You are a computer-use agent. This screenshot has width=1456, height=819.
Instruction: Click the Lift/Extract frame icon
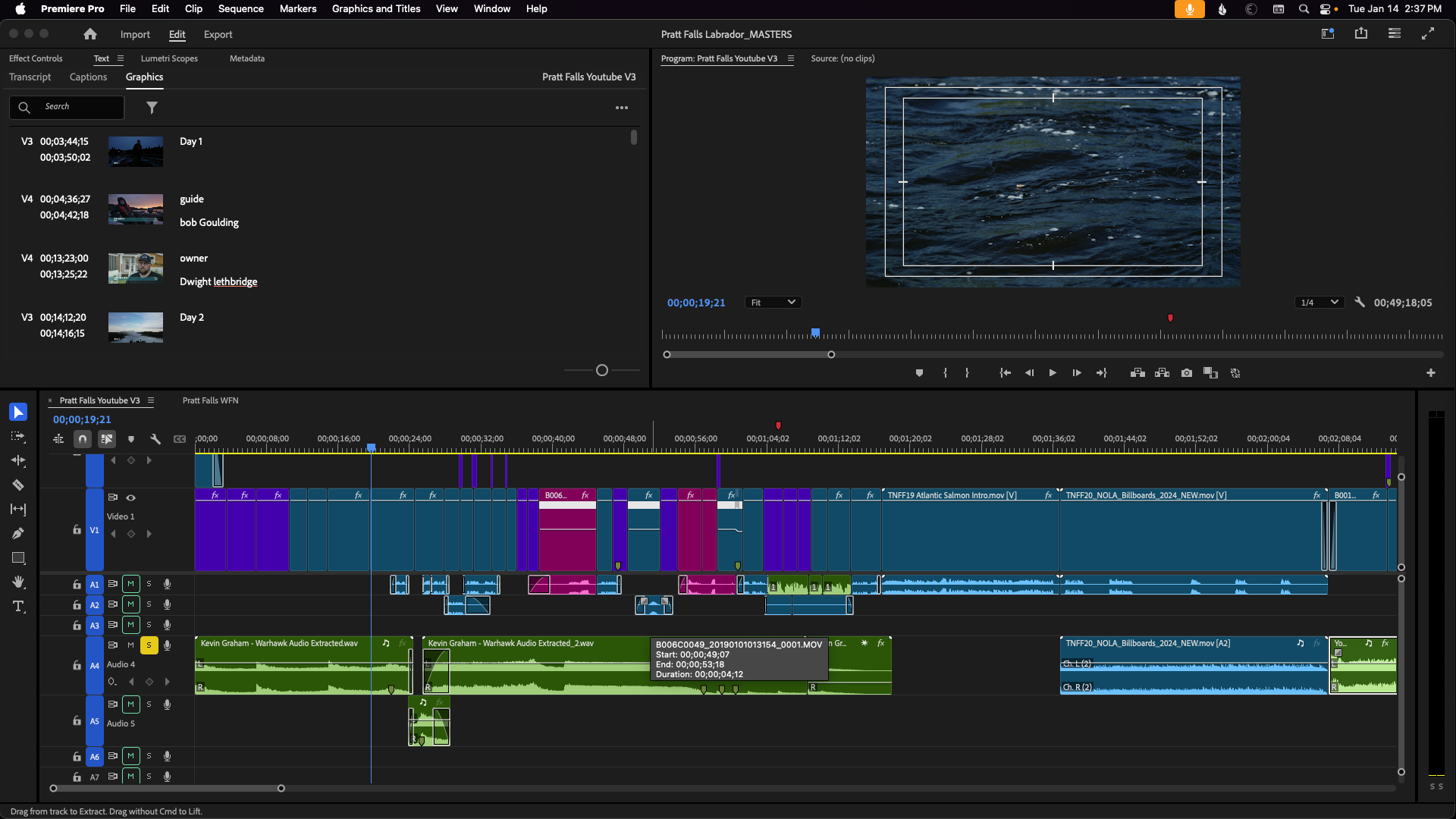[1137, 373]
